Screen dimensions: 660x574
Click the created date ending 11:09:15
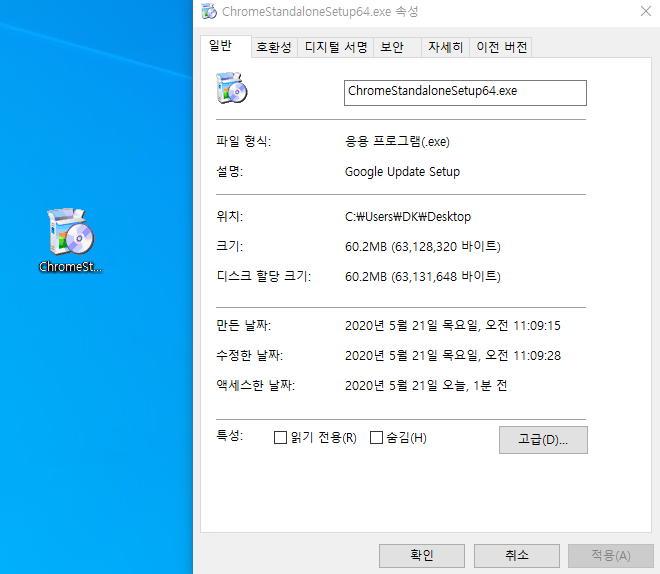[x=453, y=325]
